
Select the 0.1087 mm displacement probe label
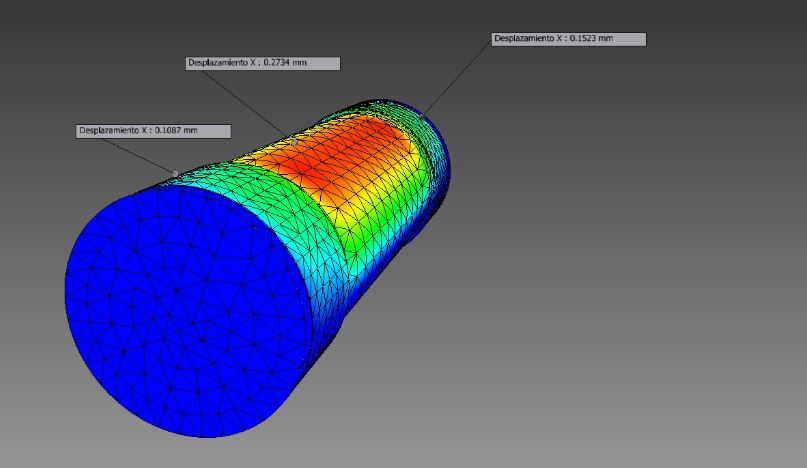153,131
